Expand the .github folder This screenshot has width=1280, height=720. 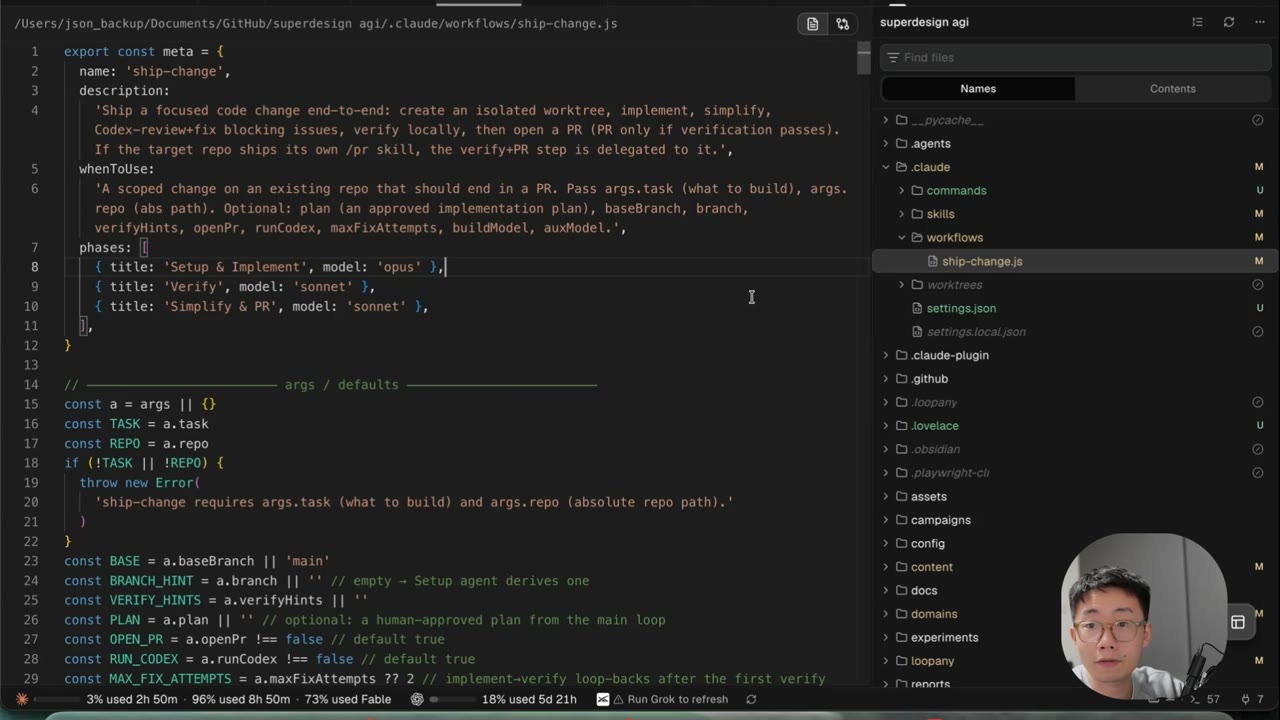(x=885, y=379)
